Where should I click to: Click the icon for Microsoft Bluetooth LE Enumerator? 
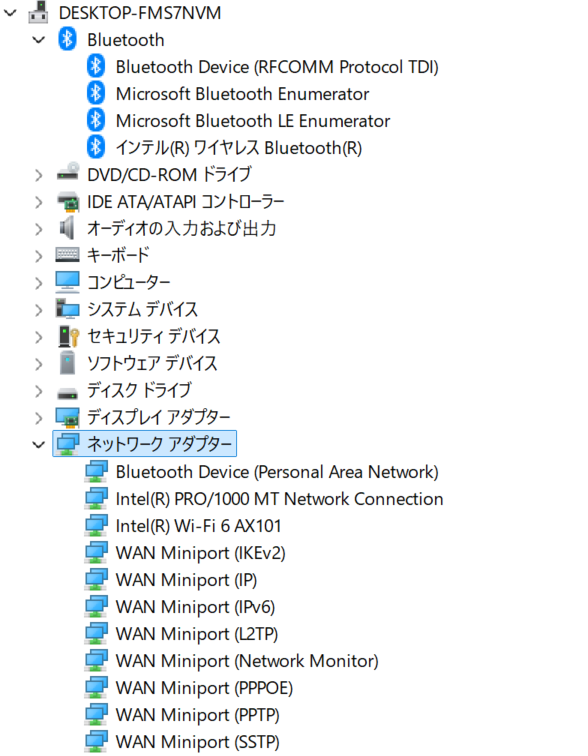(96, 120)
